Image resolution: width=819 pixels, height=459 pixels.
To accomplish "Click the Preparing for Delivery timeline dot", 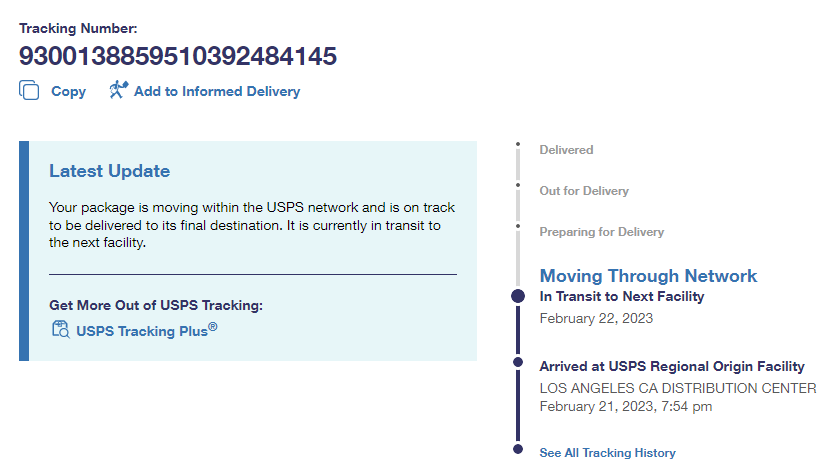I will click(518, 226).
